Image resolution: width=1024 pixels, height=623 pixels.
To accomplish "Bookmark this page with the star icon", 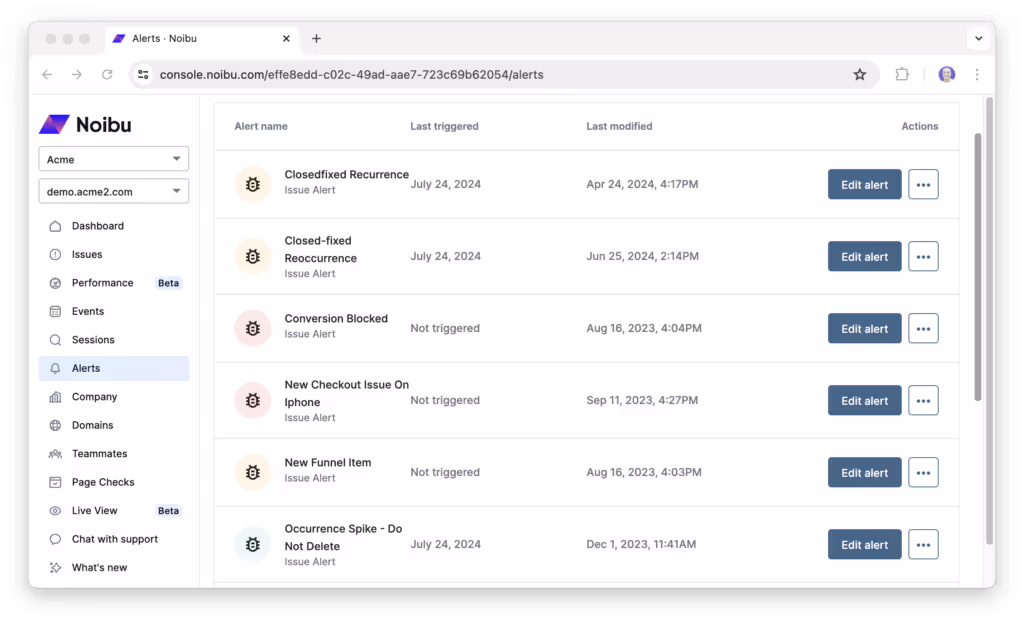I will point(859,74).
